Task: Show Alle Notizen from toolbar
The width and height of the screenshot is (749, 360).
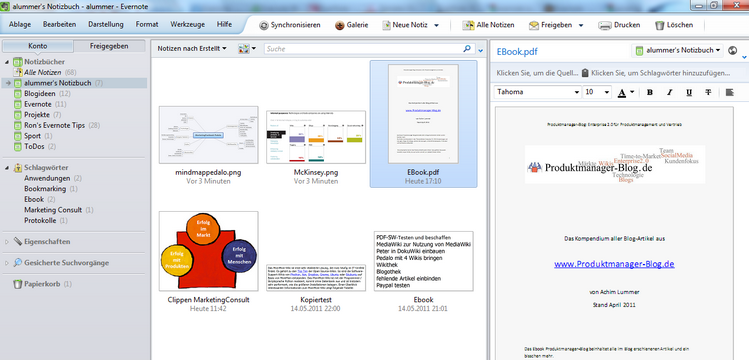Action: point(468,25)
